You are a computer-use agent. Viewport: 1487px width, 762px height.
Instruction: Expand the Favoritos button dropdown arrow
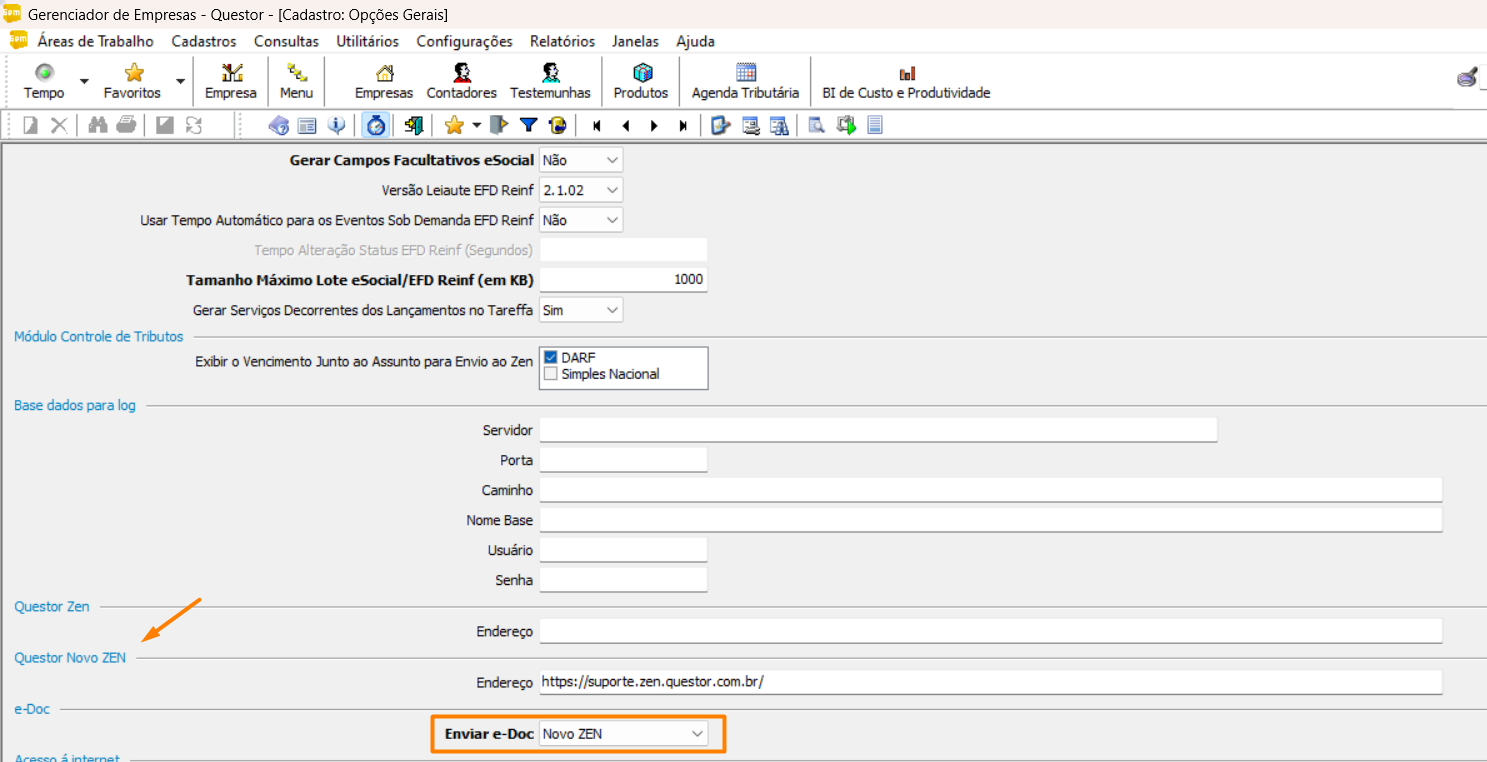[180, 81]
